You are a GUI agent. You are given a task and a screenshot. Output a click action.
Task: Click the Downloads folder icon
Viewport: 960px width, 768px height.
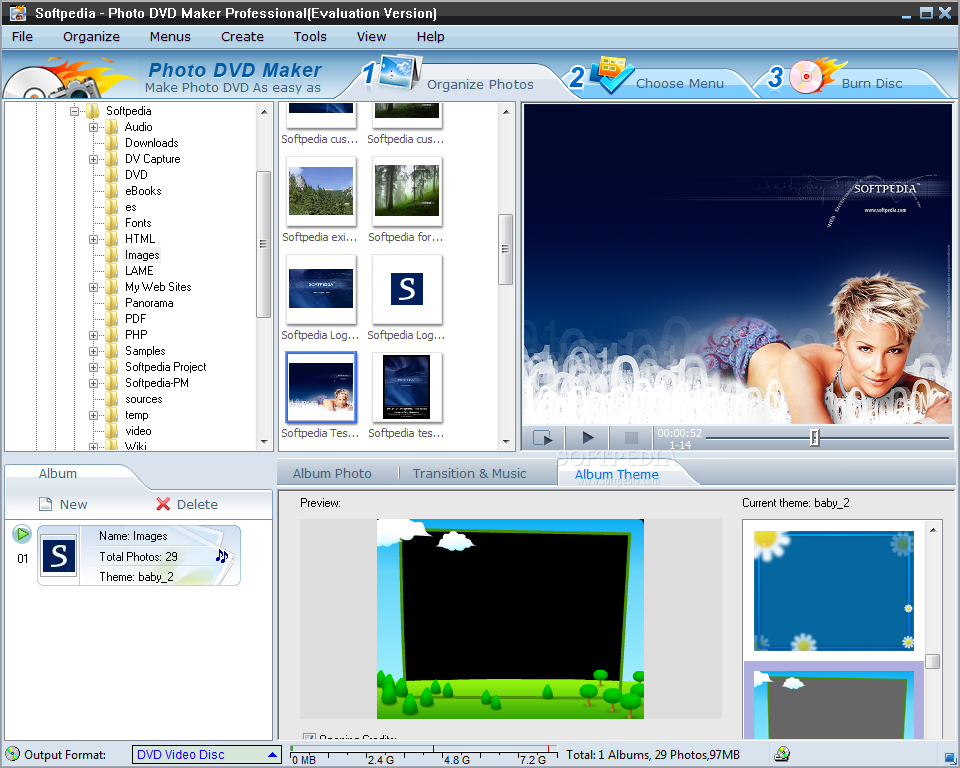point(111,143)
